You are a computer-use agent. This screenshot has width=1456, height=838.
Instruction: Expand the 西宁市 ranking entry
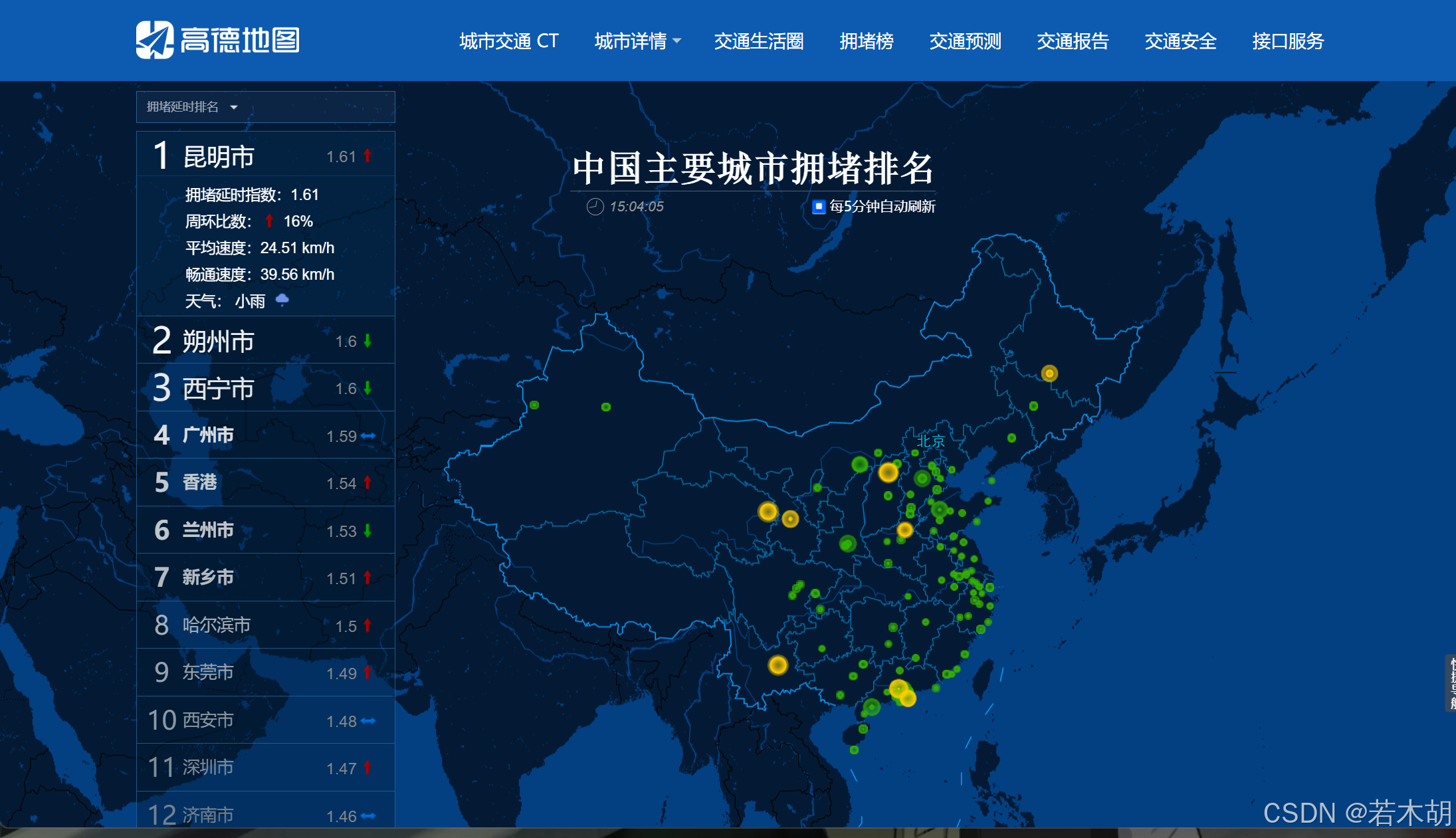point(218,388)
